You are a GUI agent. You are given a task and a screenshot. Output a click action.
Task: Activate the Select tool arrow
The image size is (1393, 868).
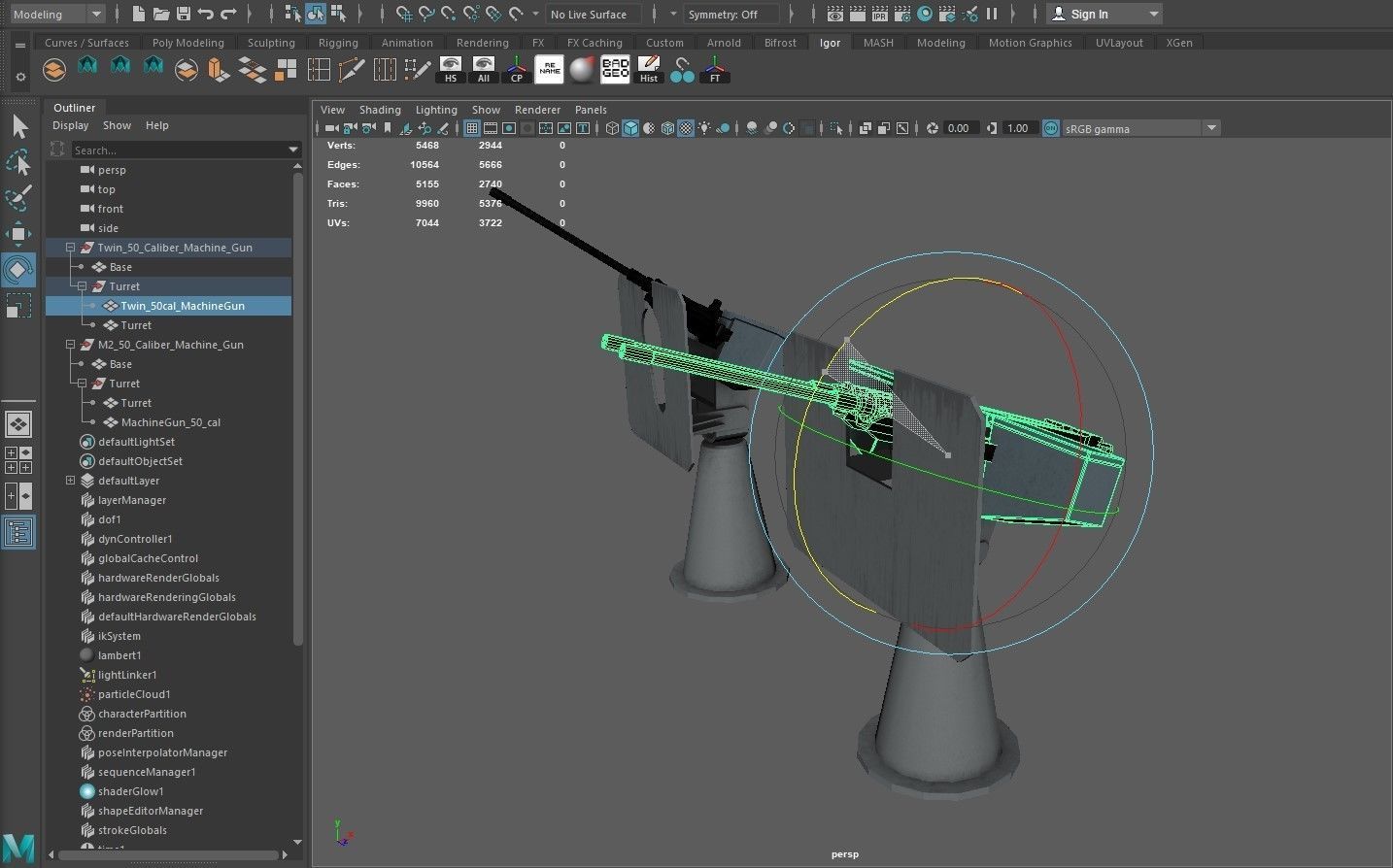[18, 127]
